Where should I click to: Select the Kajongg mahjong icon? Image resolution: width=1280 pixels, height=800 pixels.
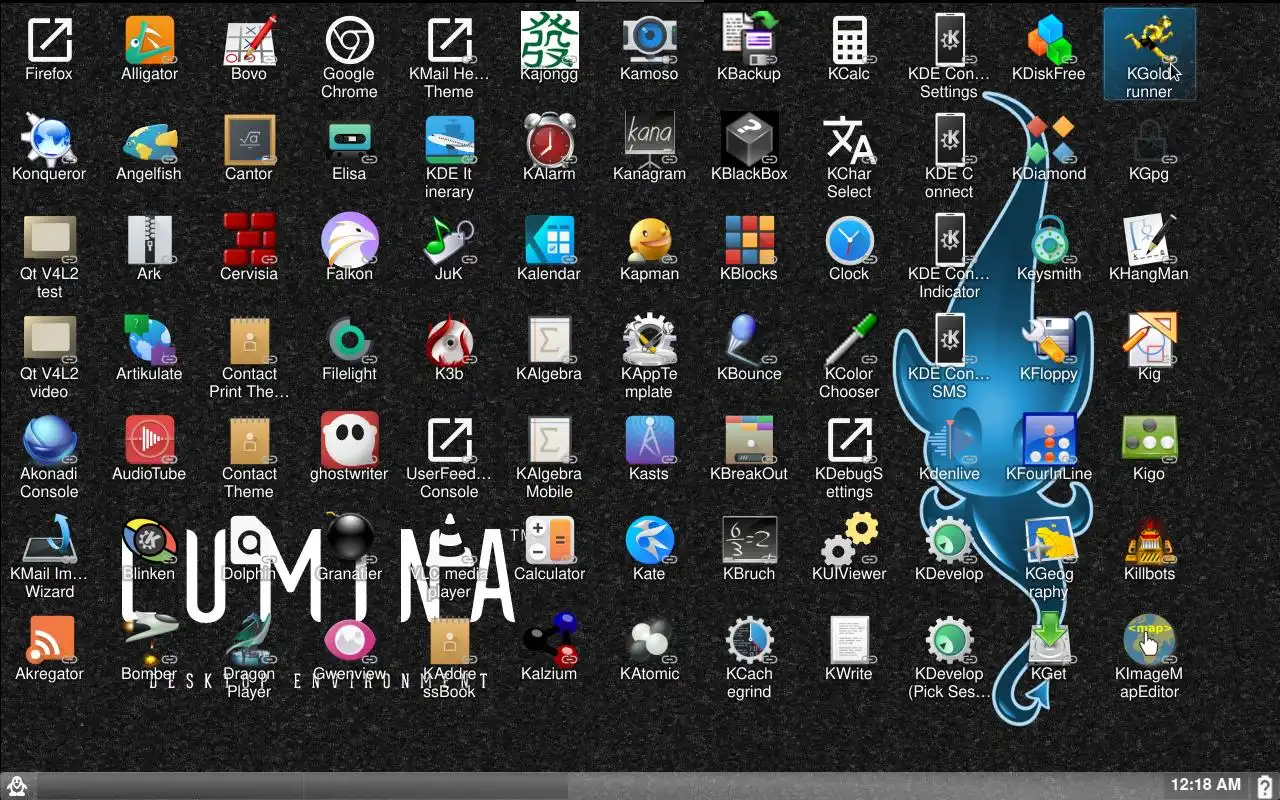pos(549,40)
